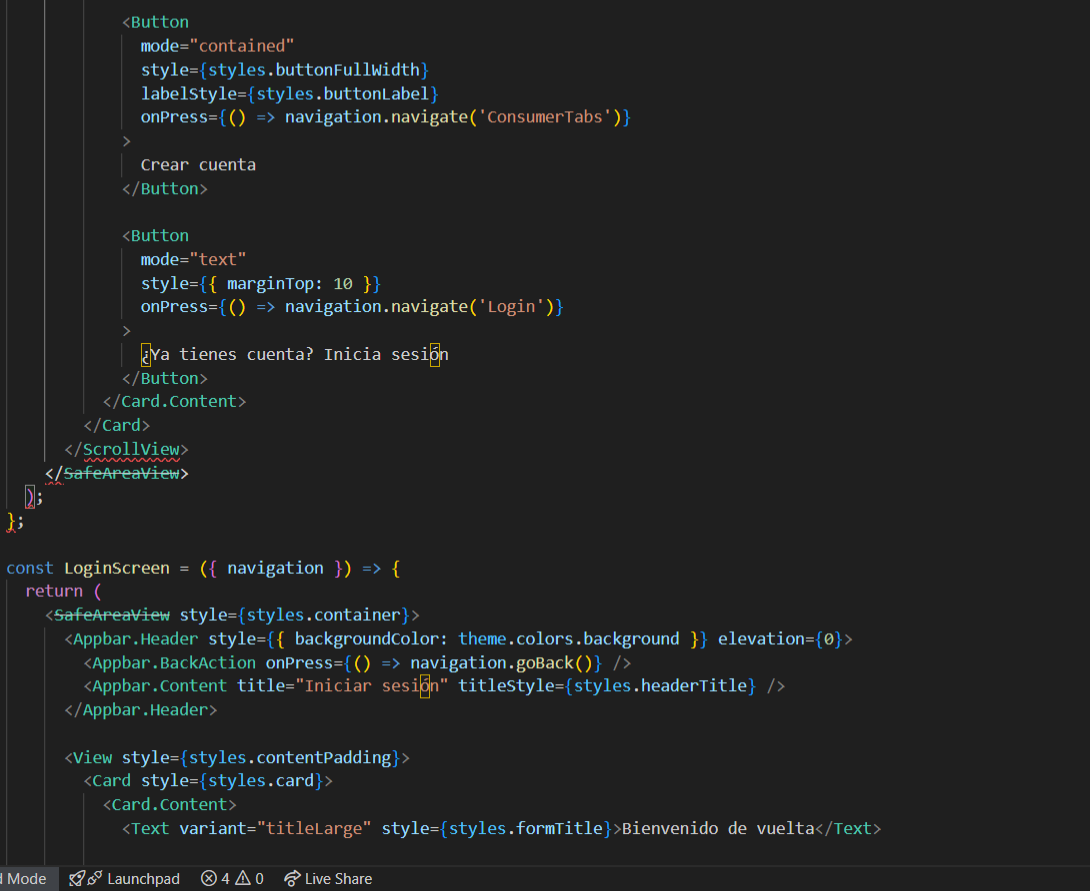
Task: Click the mode="text" attribute value
Action: (218, 259)
